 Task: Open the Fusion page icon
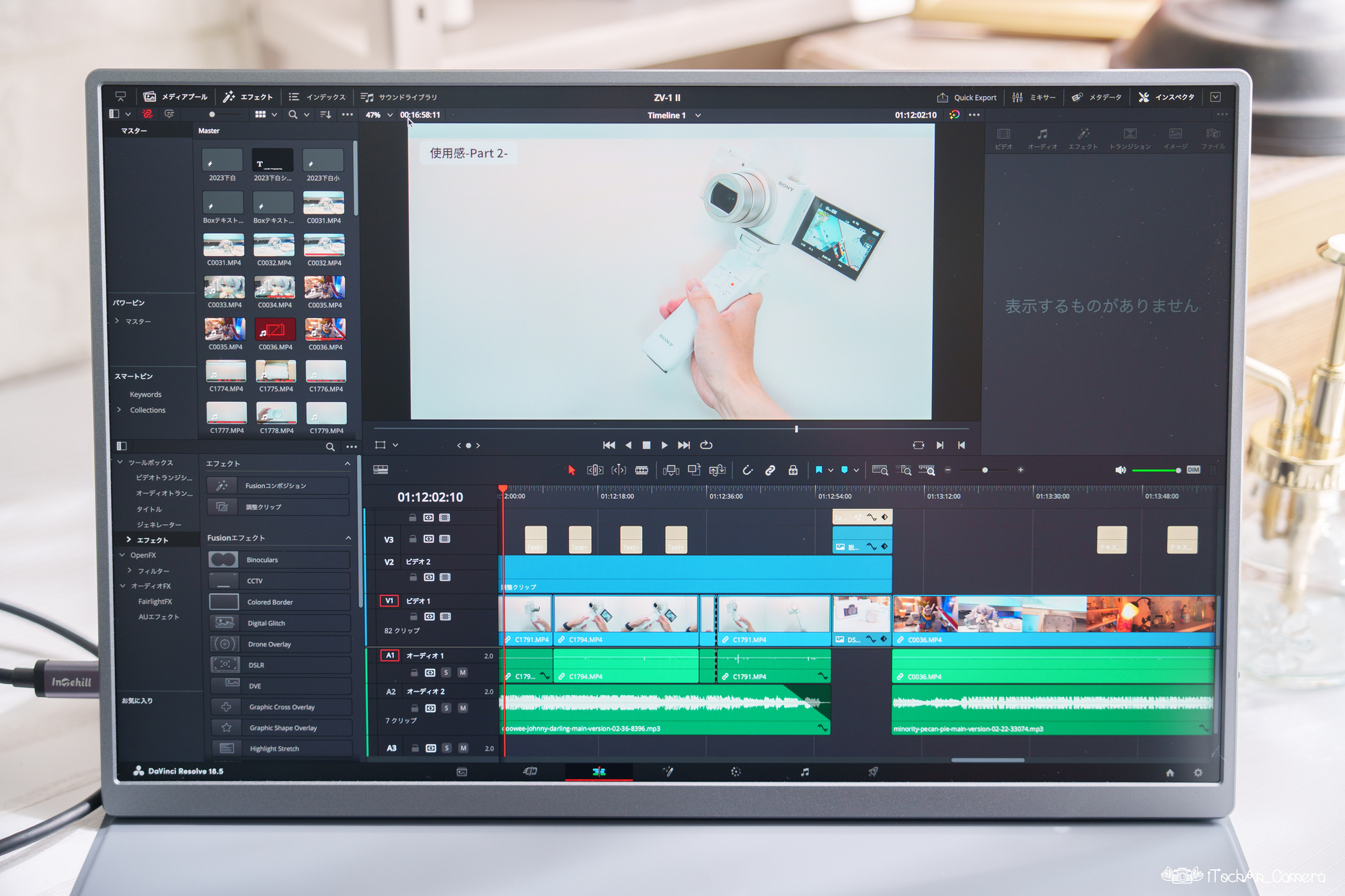[x=668, y=771]
